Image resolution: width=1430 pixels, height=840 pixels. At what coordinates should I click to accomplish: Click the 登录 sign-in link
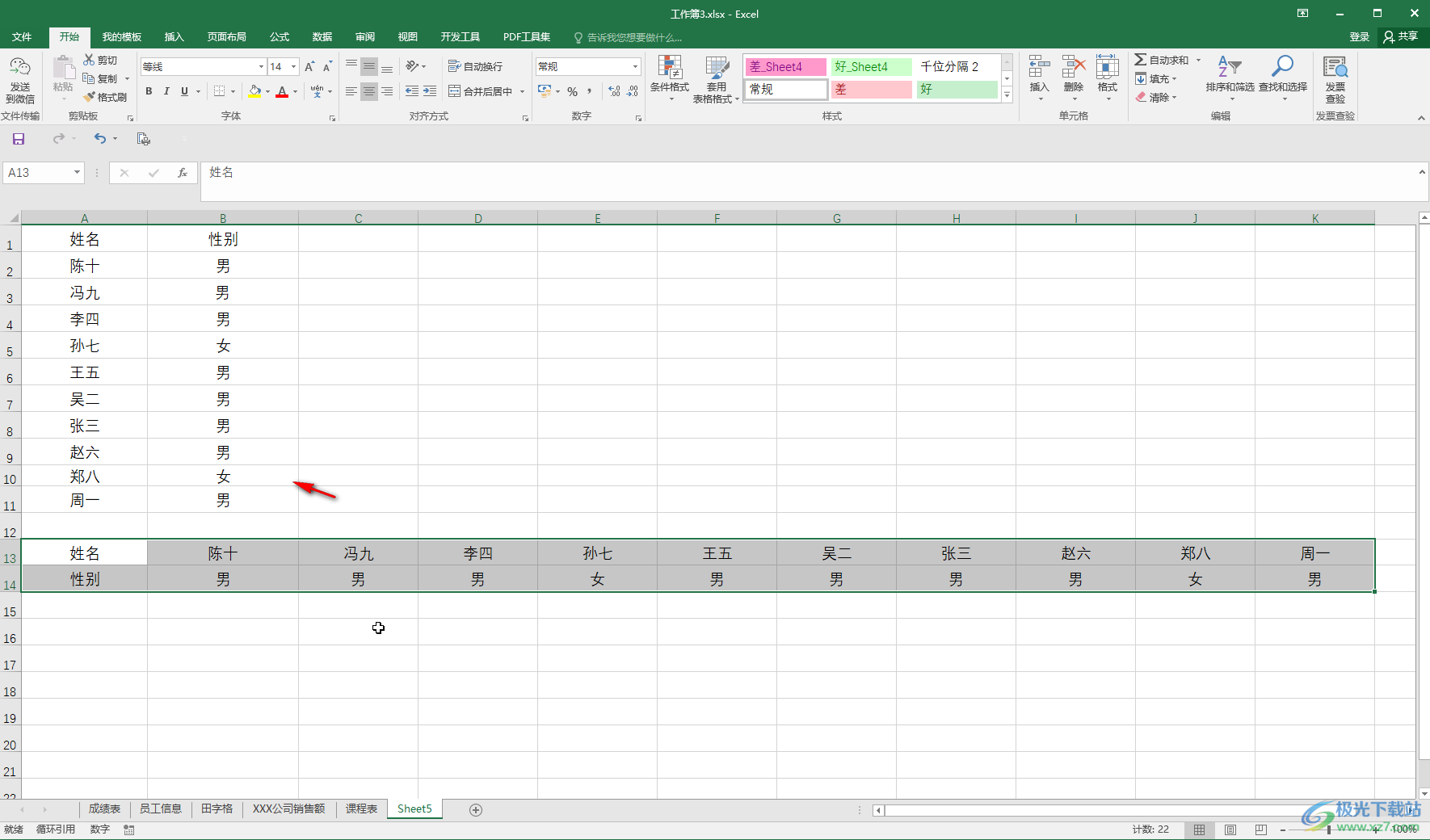pos(1360,37)
